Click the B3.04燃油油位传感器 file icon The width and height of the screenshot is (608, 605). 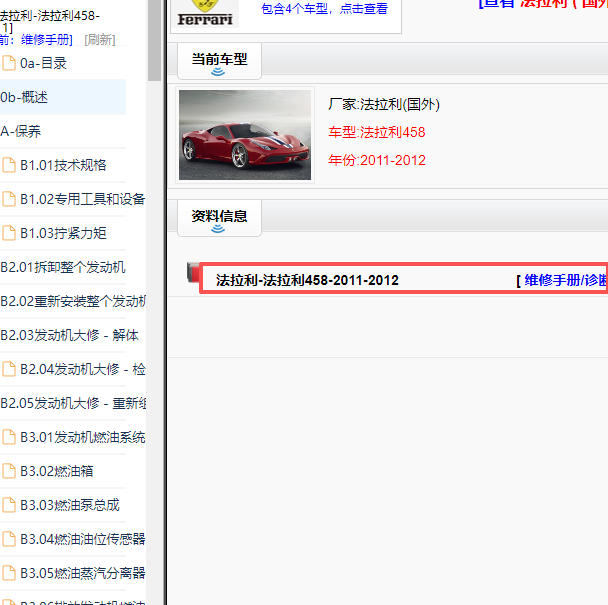point(9,539)
